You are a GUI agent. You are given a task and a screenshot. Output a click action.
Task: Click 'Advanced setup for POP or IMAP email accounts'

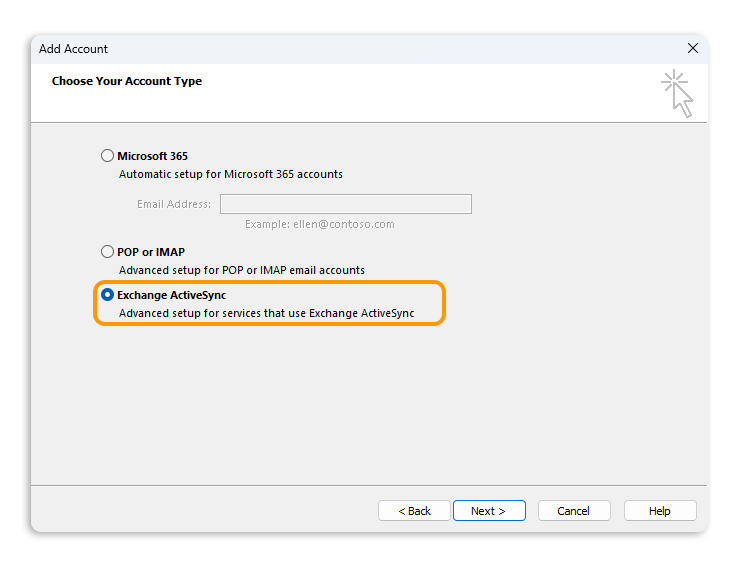pyautogui.click(x=242, y=270)
